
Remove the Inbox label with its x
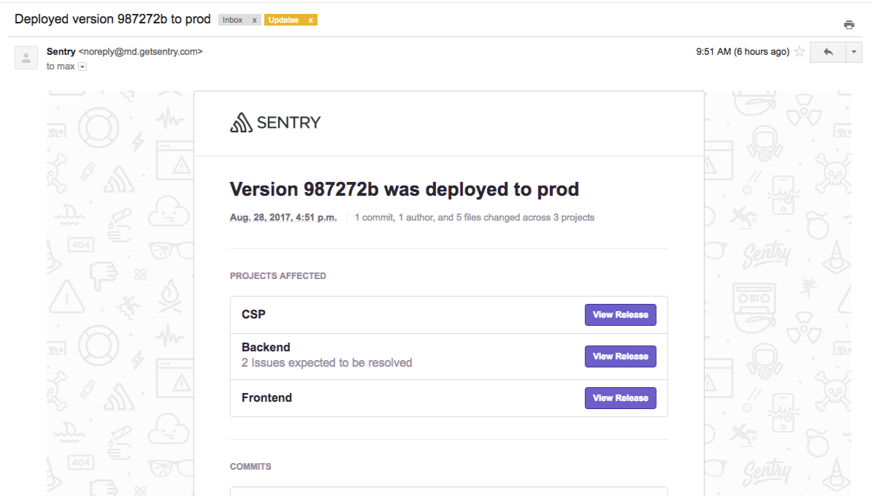click(x=254, y=20)
